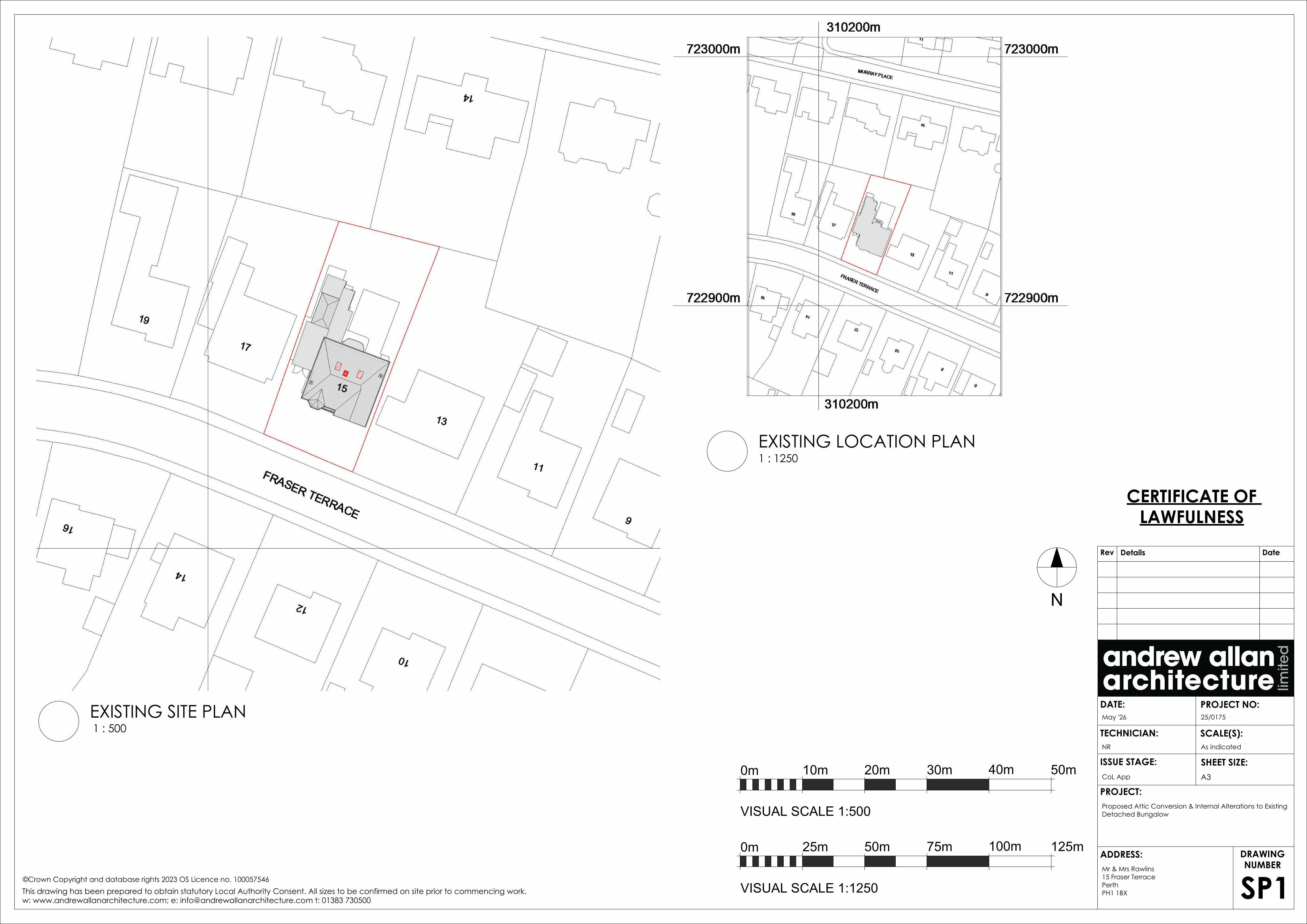Click the sheet size value A3
Image resolution: width=1307 pixels, height=924 pixels.
pos(1206,777)
